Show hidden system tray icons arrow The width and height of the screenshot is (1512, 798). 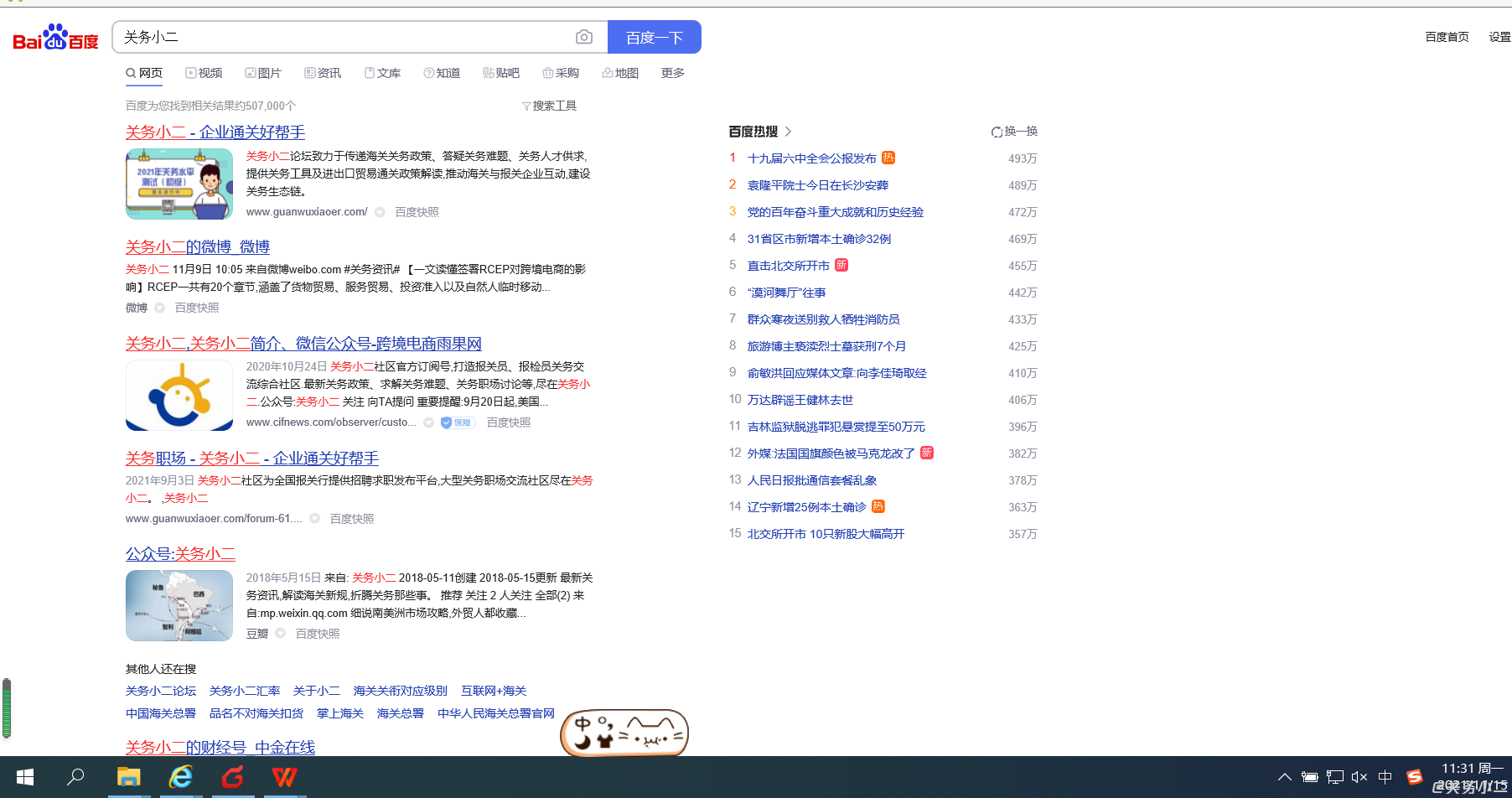1284,777
